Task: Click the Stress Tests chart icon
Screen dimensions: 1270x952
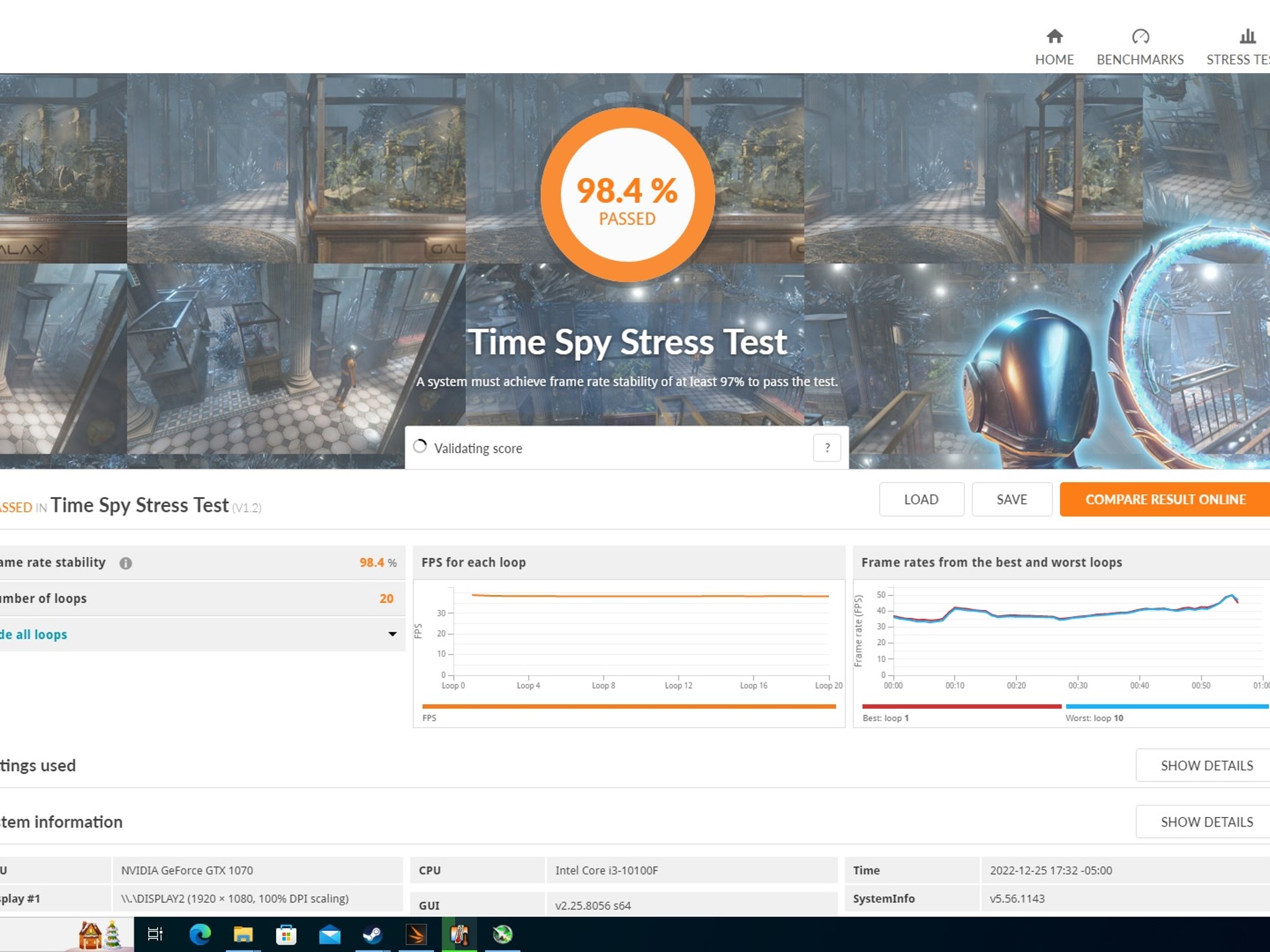Action: pyautogui.click(x=1247, y=37)
